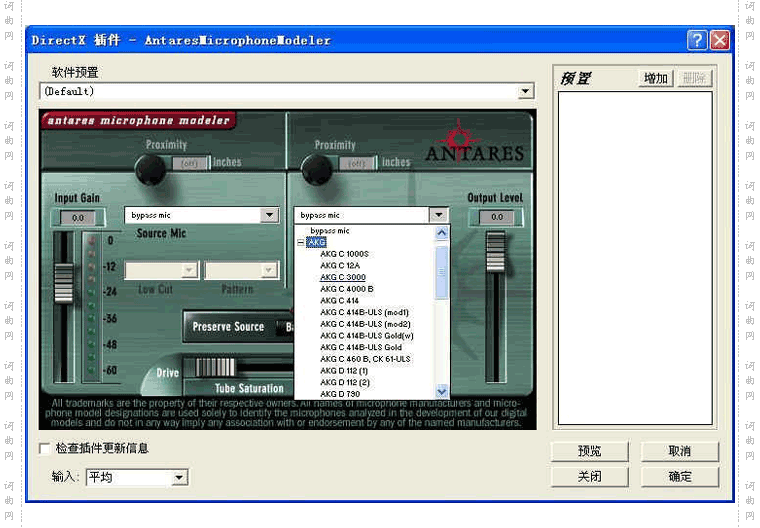Click the modeled Proximity inches readout
760x528 pixels.
356,163
